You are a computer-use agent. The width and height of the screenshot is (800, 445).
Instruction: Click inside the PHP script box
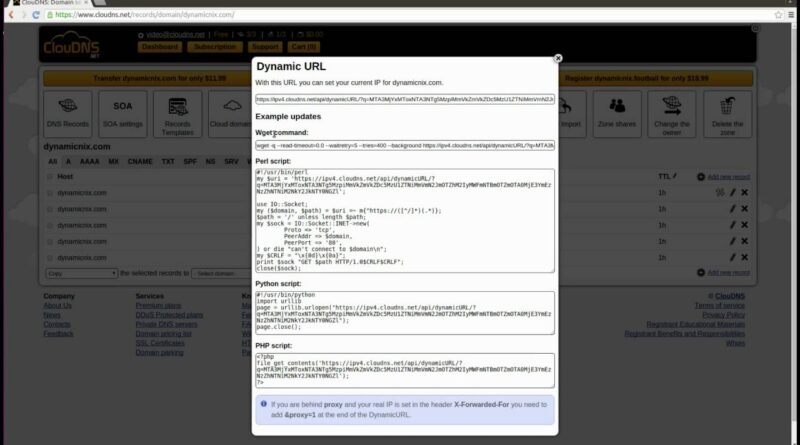click(405, 370)
